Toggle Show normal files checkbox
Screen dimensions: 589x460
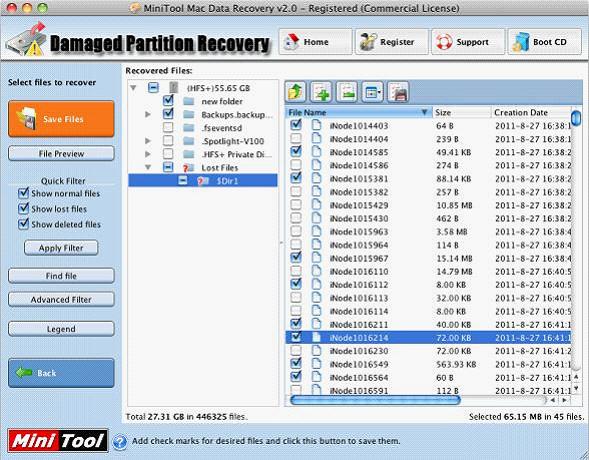pos(23,193)
